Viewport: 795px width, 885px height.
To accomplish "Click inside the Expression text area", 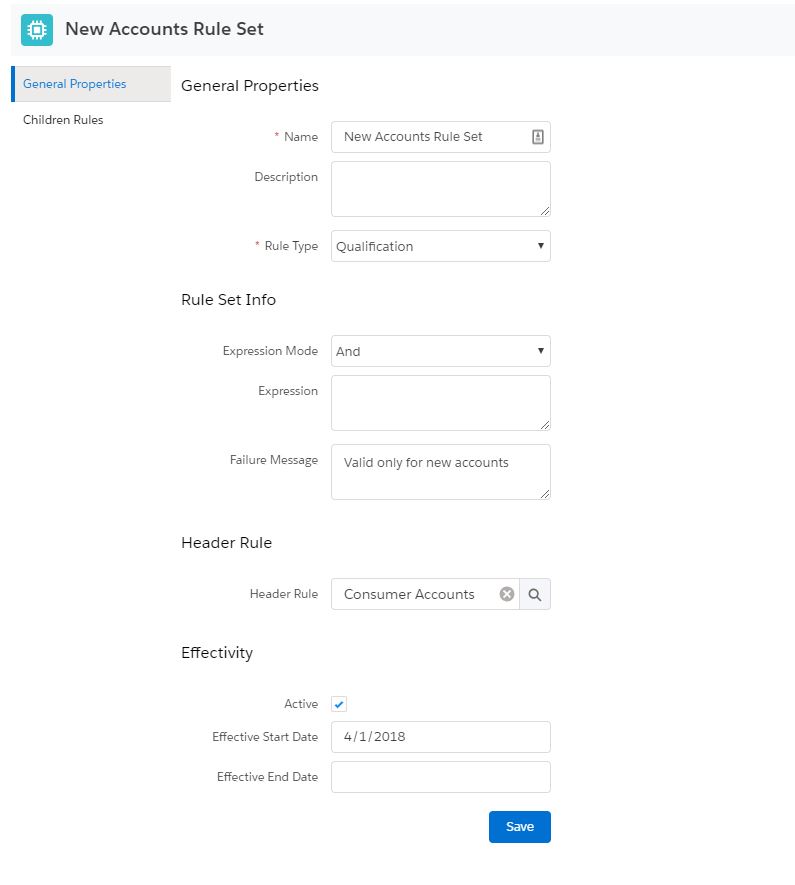I will (x=441, y=403).
